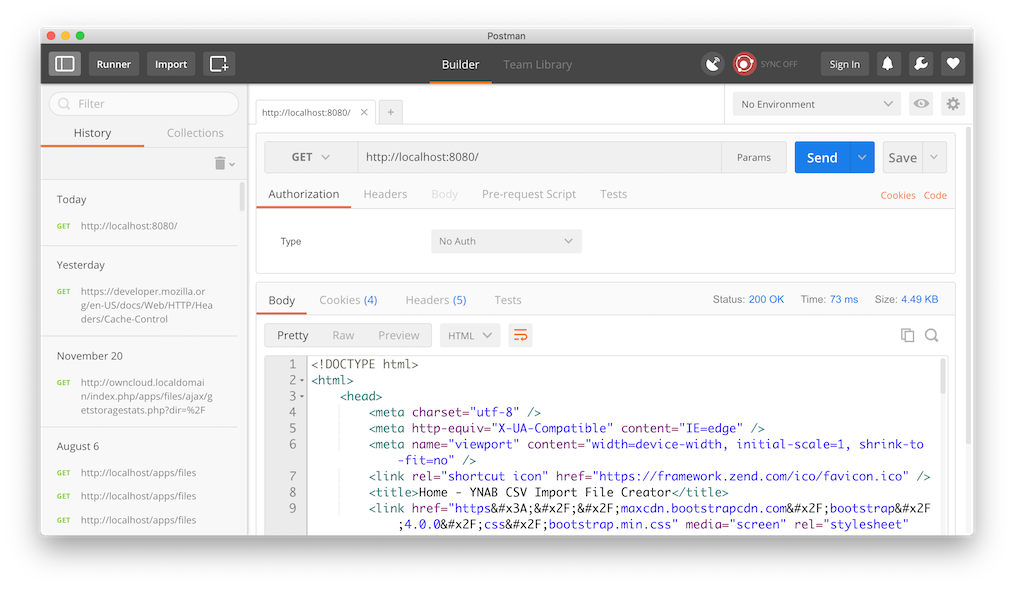This screenshot has height=589, width=1014.
Task: Open environment quick look eye
Action: tap(922, 103)
